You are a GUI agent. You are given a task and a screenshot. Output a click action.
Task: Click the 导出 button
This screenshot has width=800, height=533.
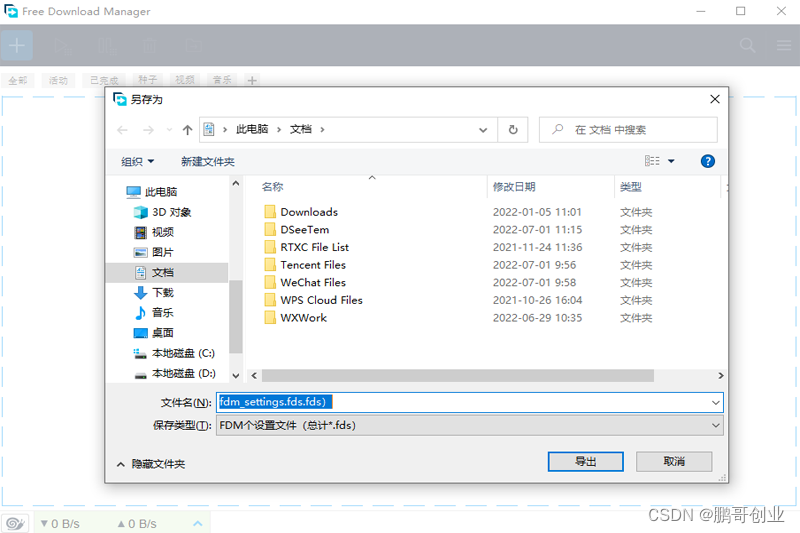[586, 462]
